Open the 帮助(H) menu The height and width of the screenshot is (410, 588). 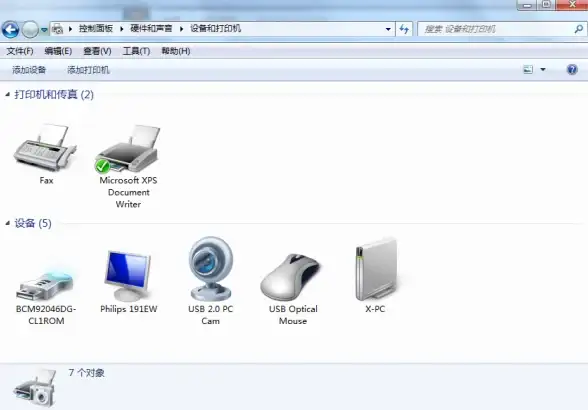pos(176,51)
